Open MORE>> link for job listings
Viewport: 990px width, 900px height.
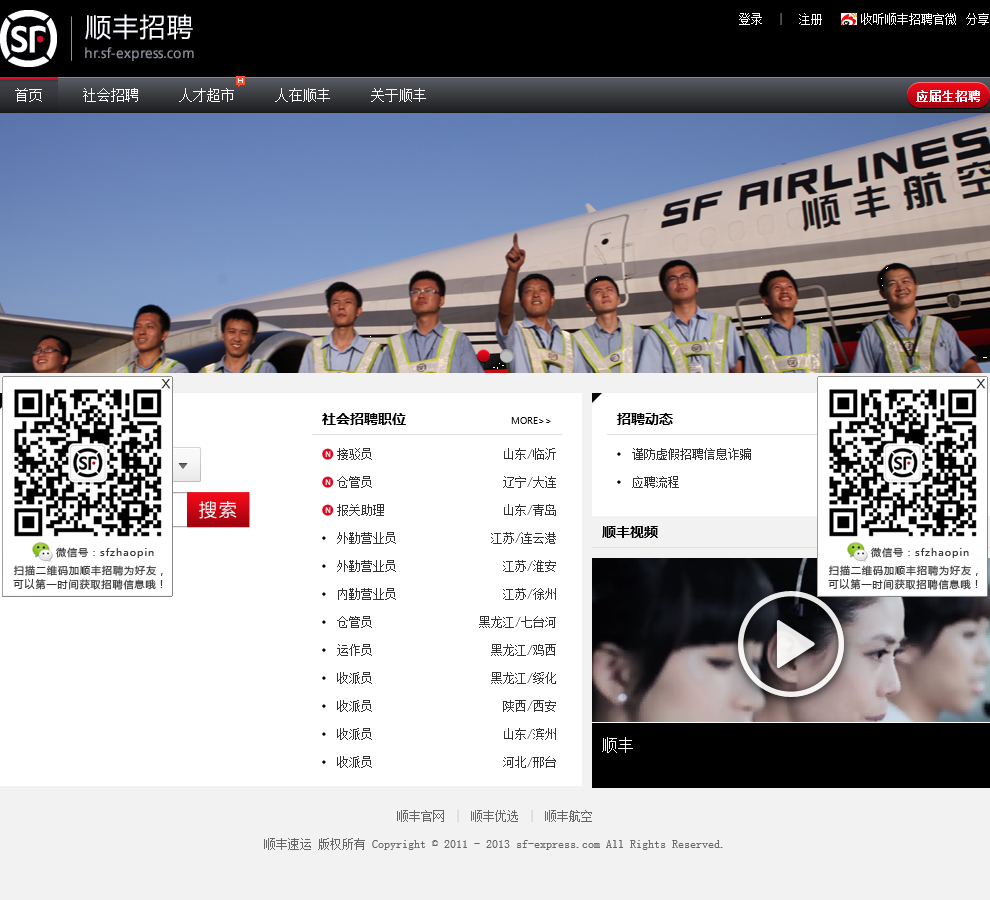click(x=531, y=421)
